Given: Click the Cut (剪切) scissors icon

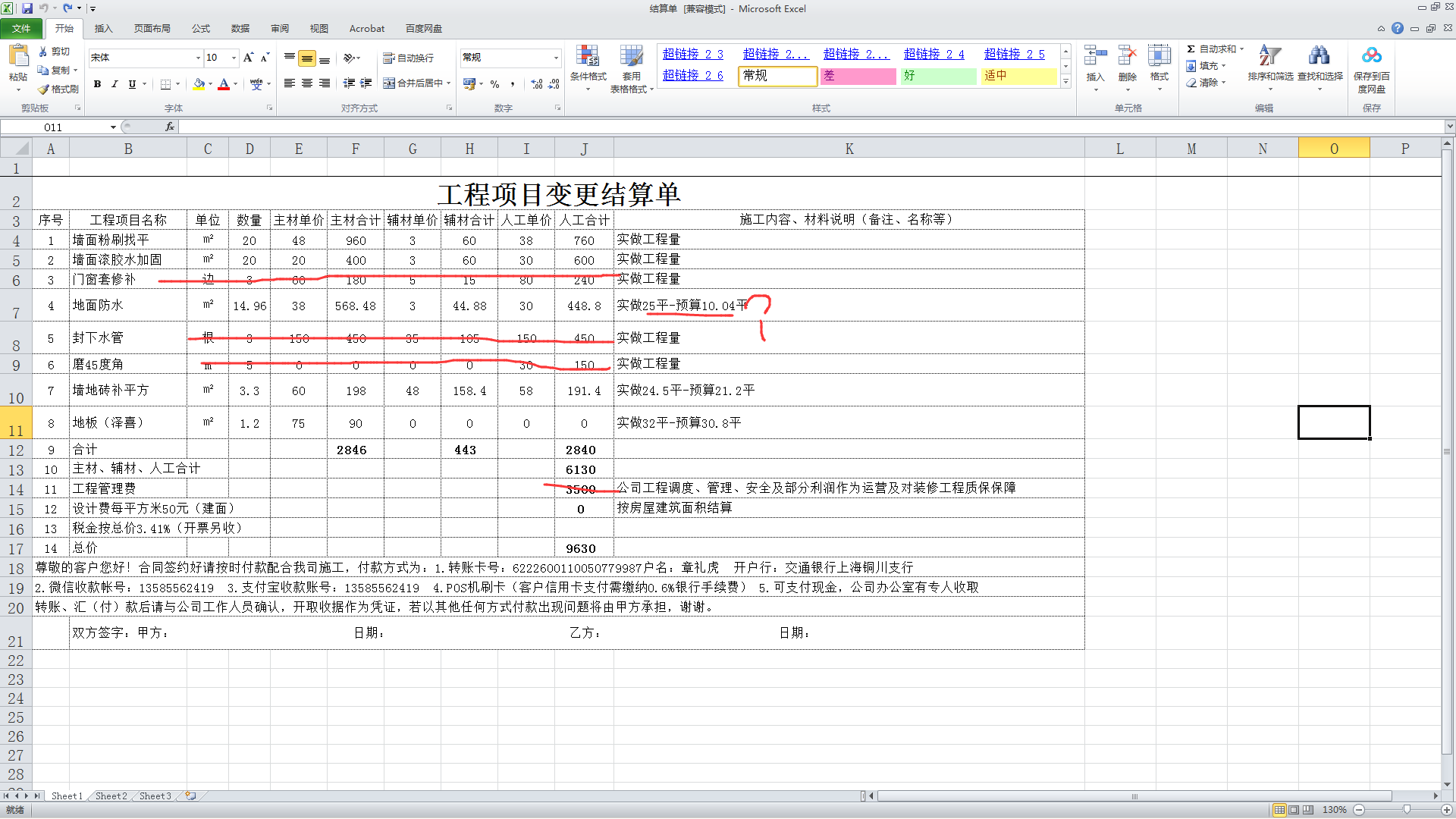Looking at the screenshot, I should coord(44,52).
